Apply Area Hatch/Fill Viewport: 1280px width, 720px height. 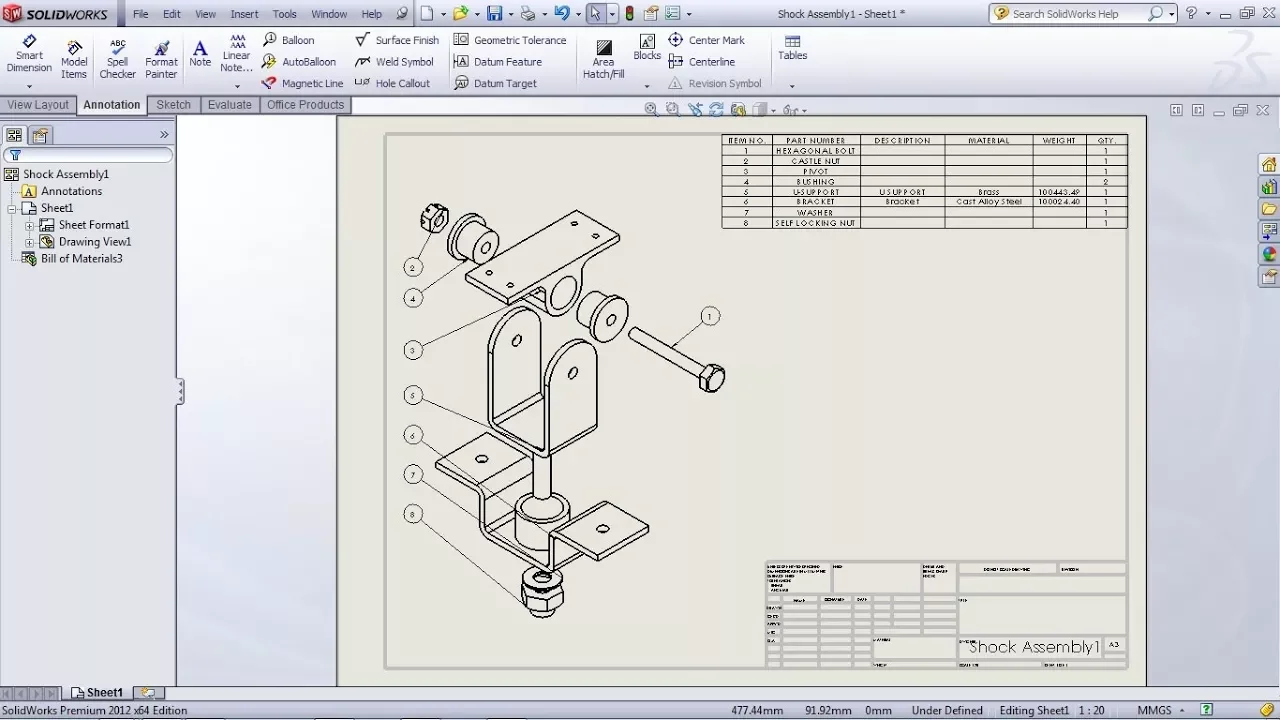603,59
